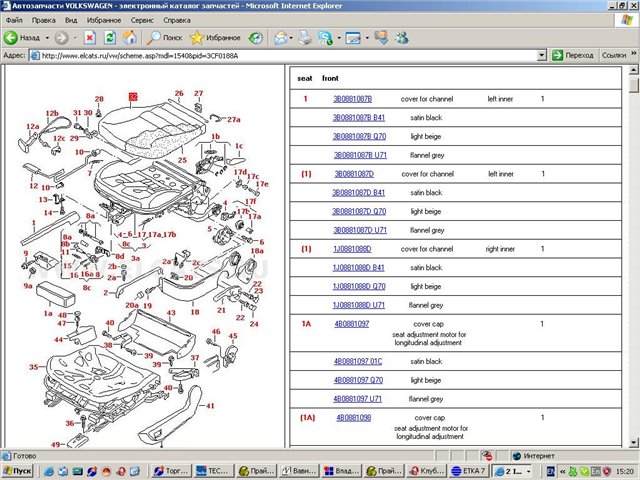Open the Клуб... taskbar button
The width and height of the screenshot is (640, 480).
tap(426, 471)
